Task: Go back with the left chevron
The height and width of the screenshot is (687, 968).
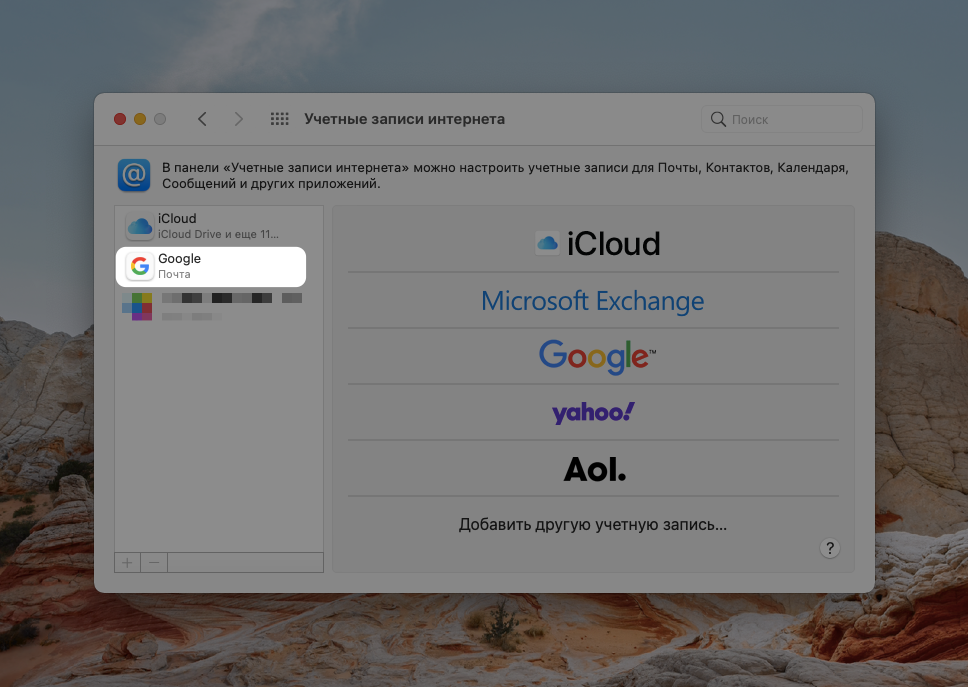Action: [x=202, y=119]
